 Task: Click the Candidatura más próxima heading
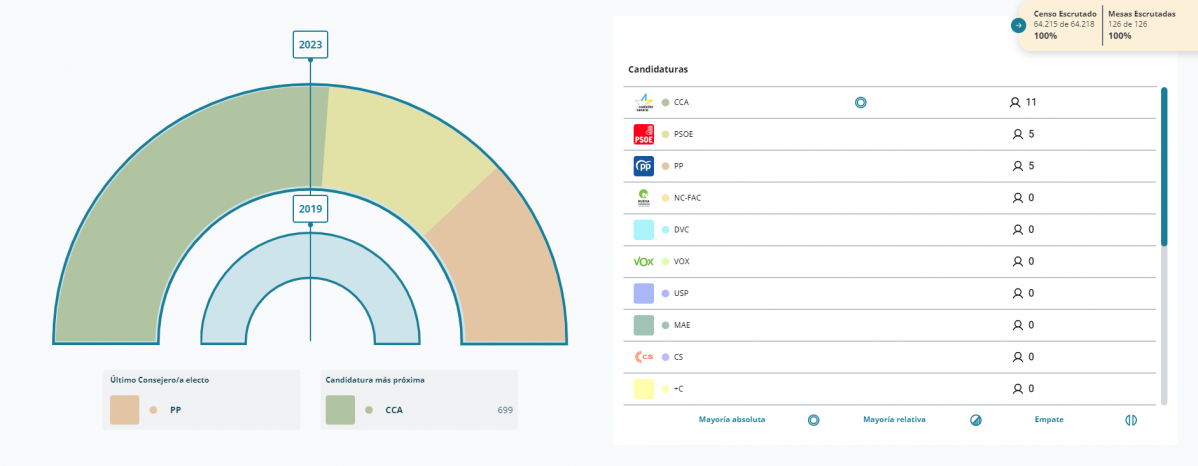pos(375,380)
